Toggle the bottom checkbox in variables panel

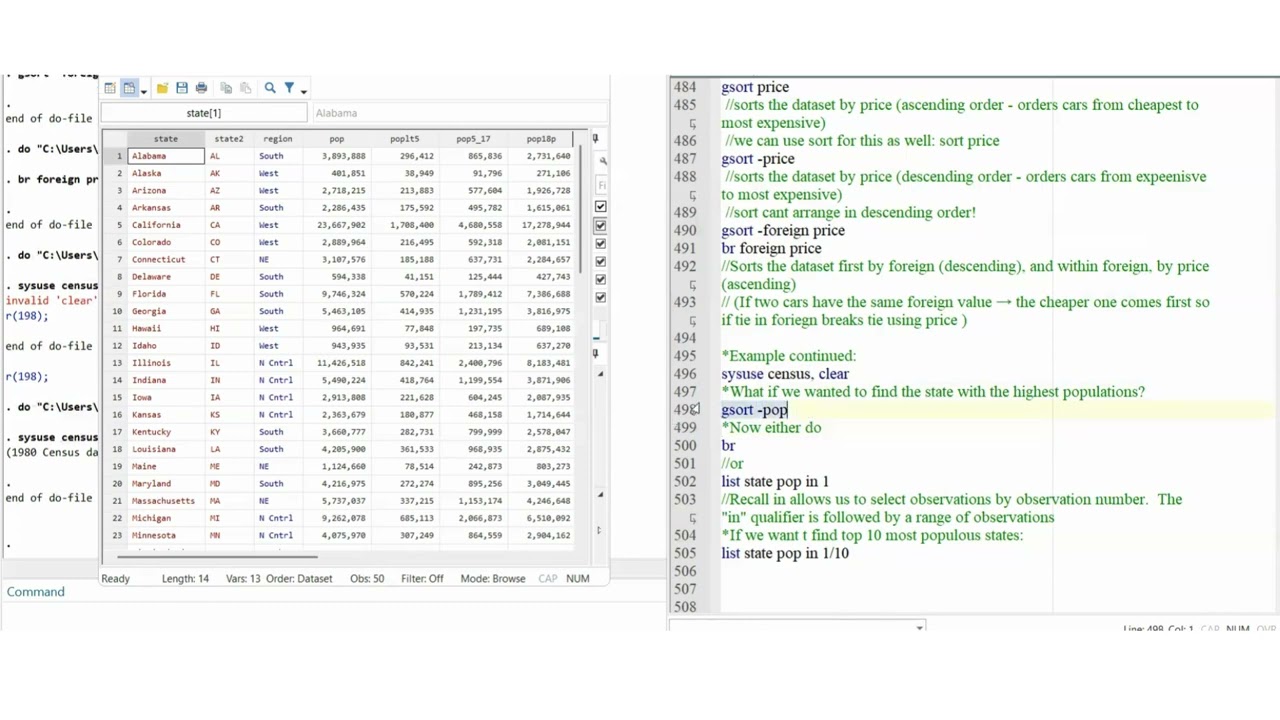coord(600,297)
